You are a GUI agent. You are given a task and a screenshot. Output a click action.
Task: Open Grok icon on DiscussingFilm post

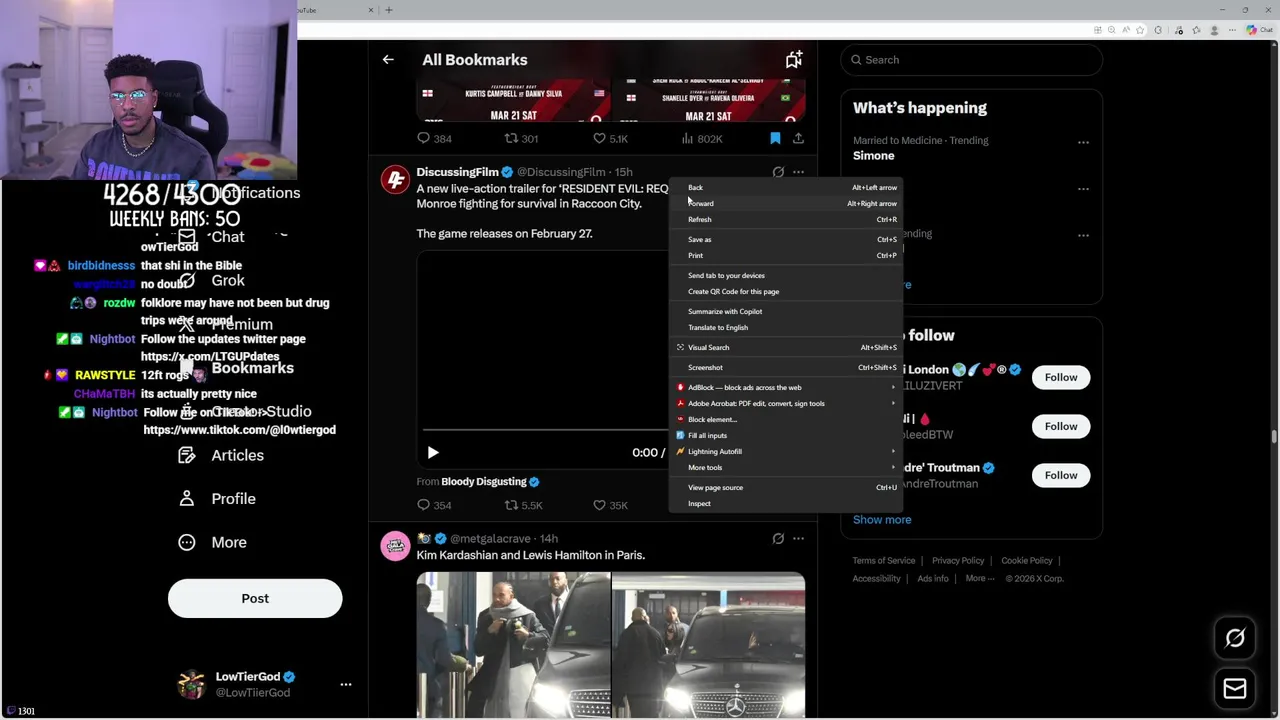778,172
